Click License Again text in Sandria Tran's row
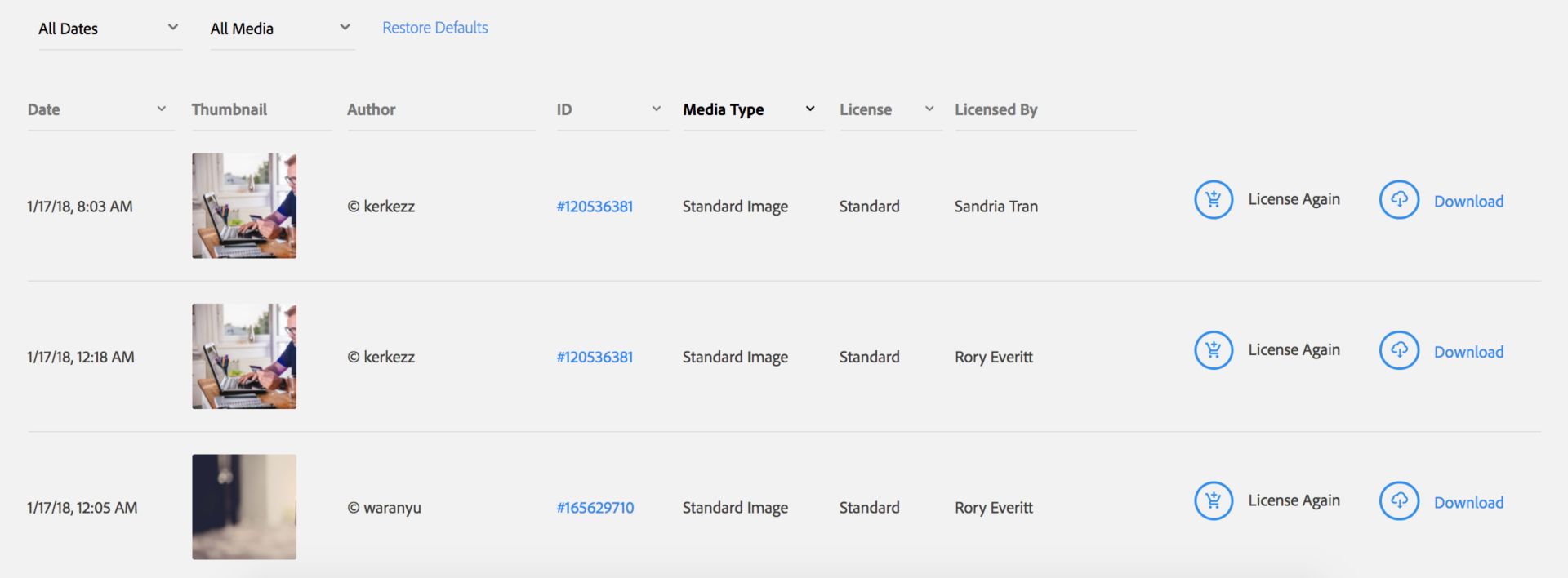The height and width of the screenshot is (578, 1568). coord(1294,200)
